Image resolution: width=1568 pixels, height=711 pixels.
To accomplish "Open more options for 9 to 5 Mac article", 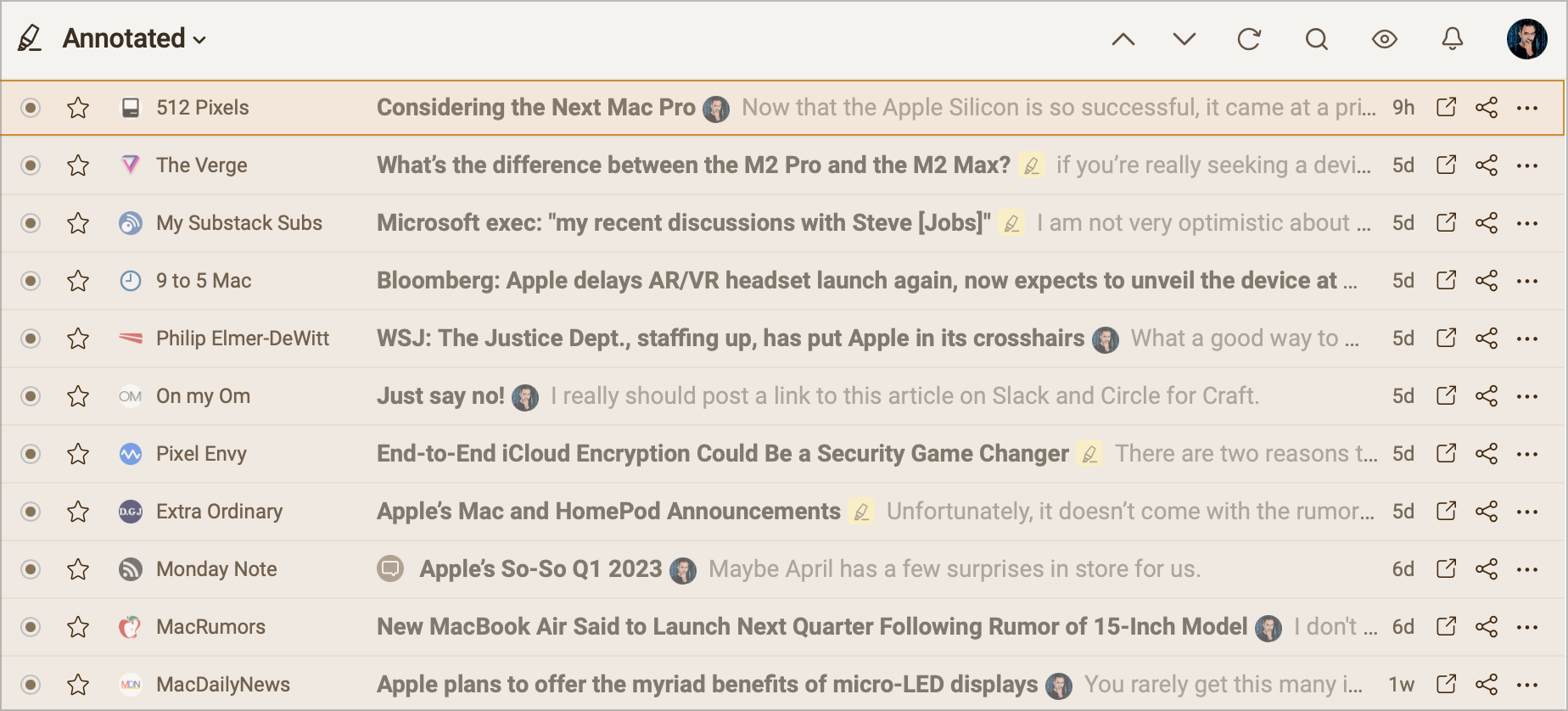I will (x=1527, y=281).
